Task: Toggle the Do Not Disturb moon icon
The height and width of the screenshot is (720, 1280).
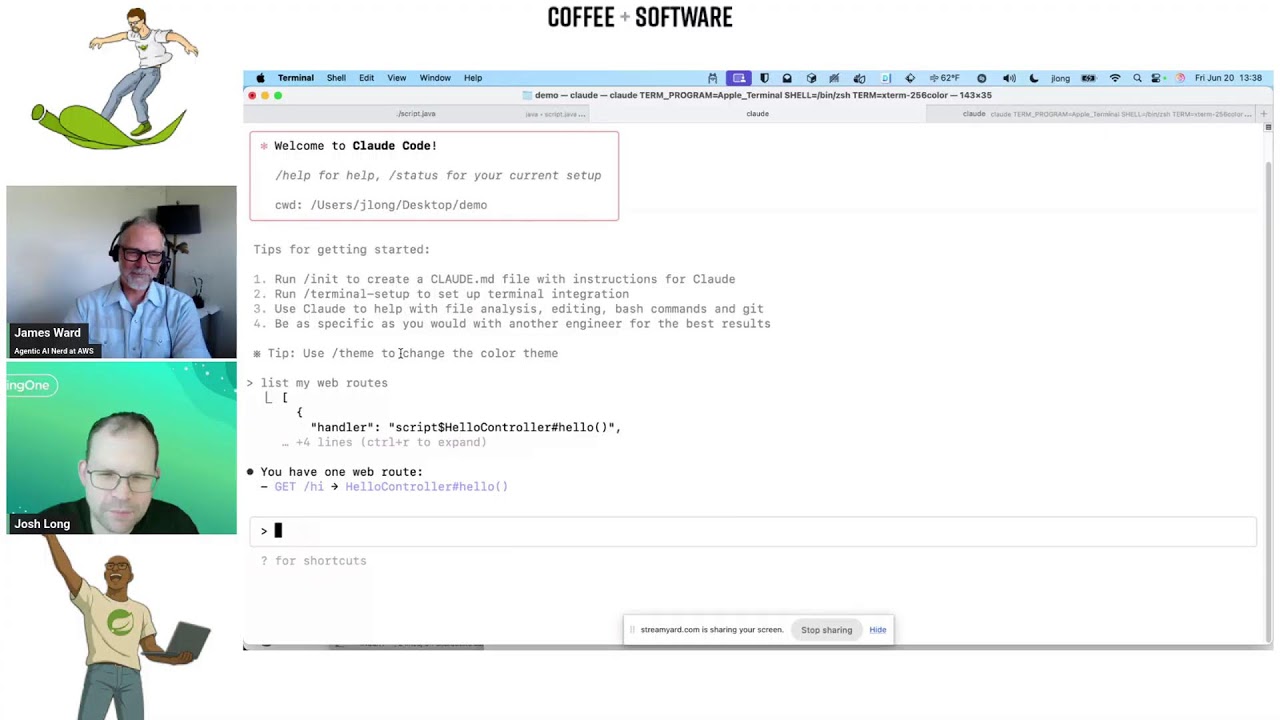Action: pyautogui.click(x=1034, y=78)
